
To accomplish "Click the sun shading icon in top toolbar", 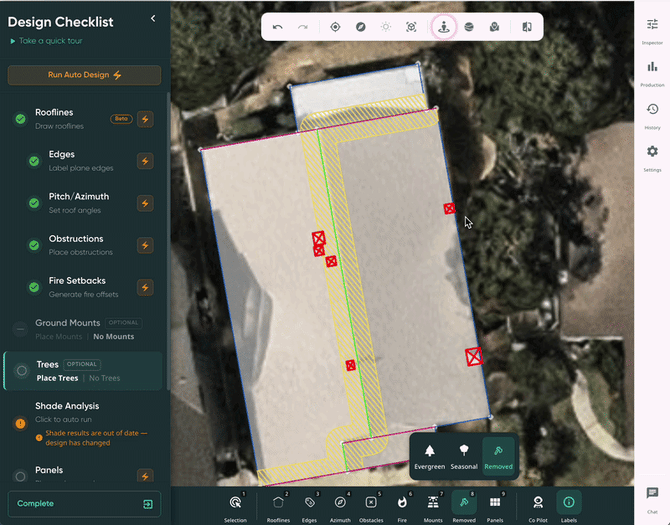I will click(x=385, y=27).
